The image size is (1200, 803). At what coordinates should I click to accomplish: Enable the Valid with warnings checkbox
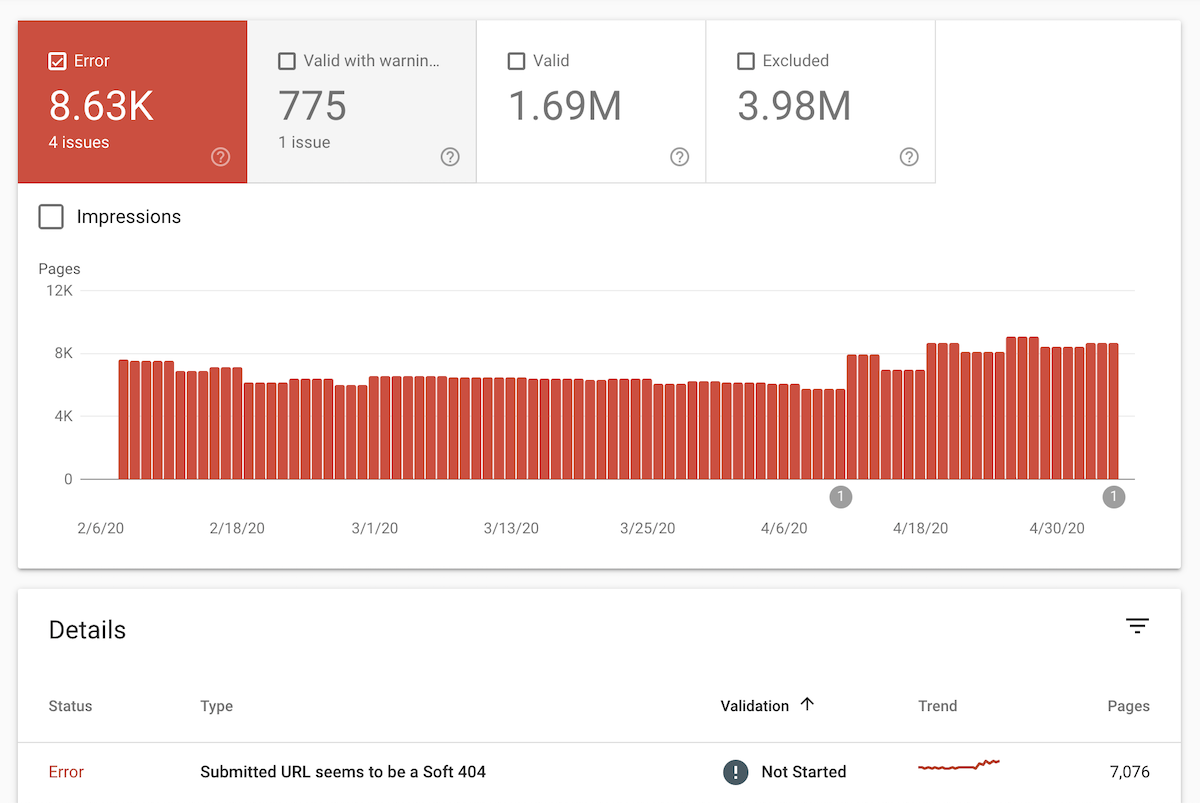[287, 61]
